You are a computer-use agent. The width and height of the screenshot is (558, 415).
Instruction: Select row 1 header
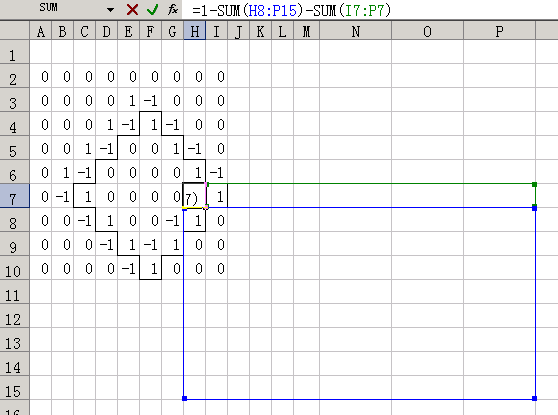point(14,52)
